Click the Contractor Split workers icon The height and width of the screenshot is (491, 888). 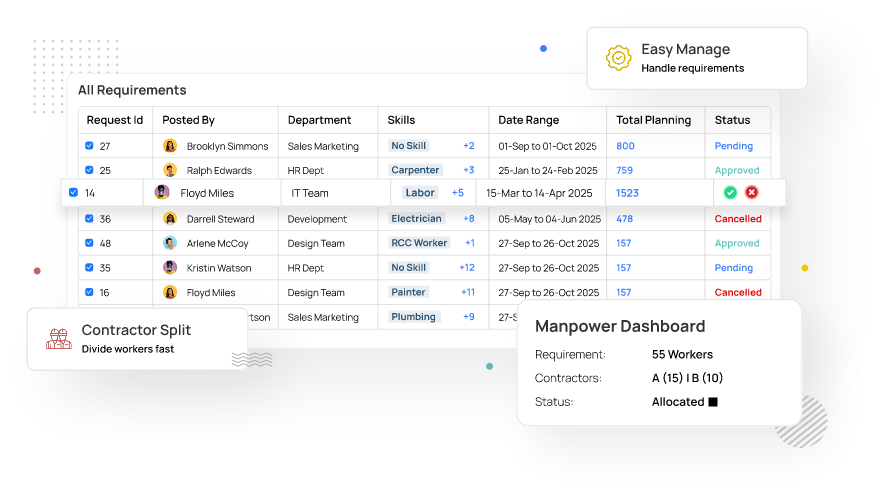click(59, 339)
